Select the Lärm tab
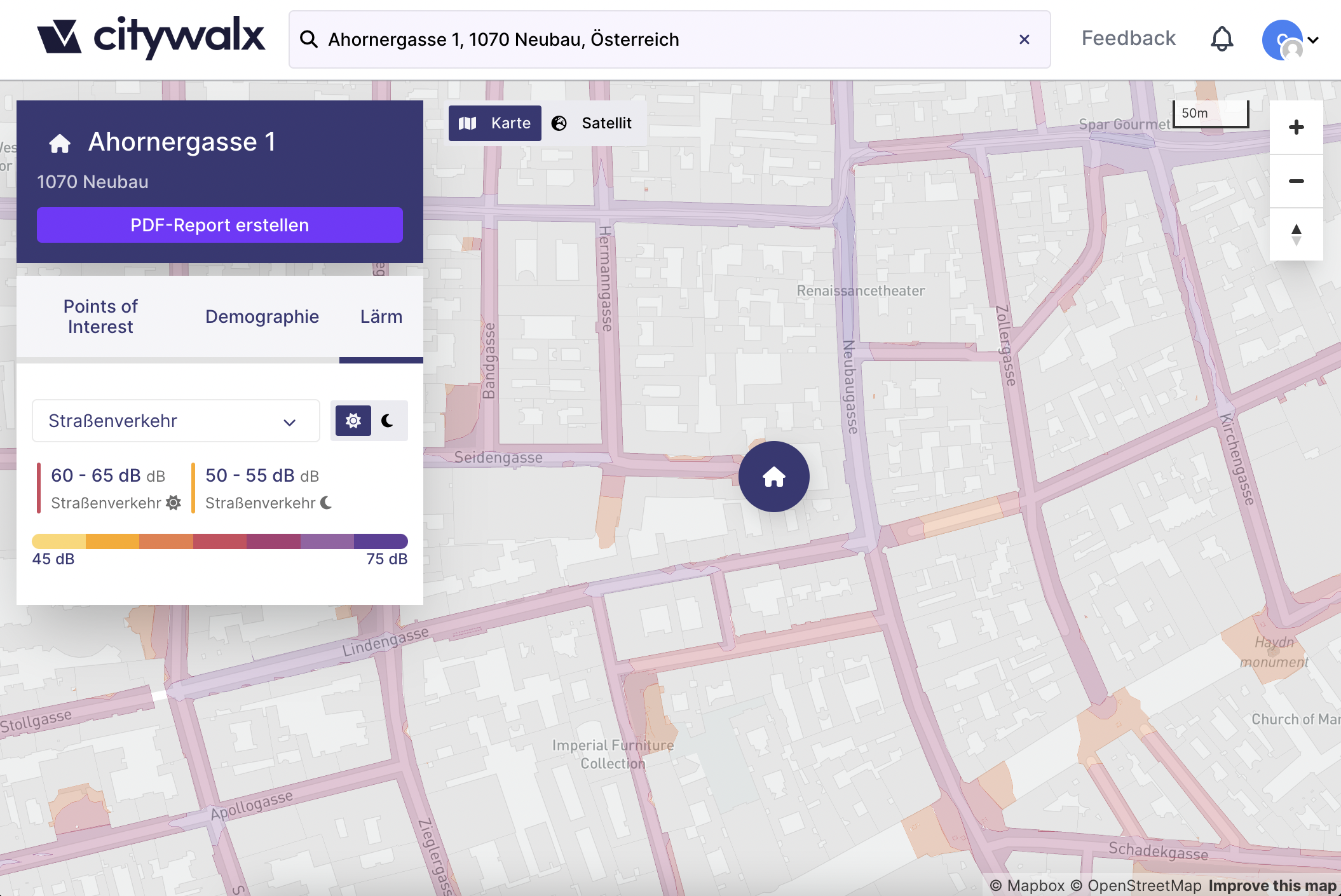 pyautogui.click(x=381, y=316)
